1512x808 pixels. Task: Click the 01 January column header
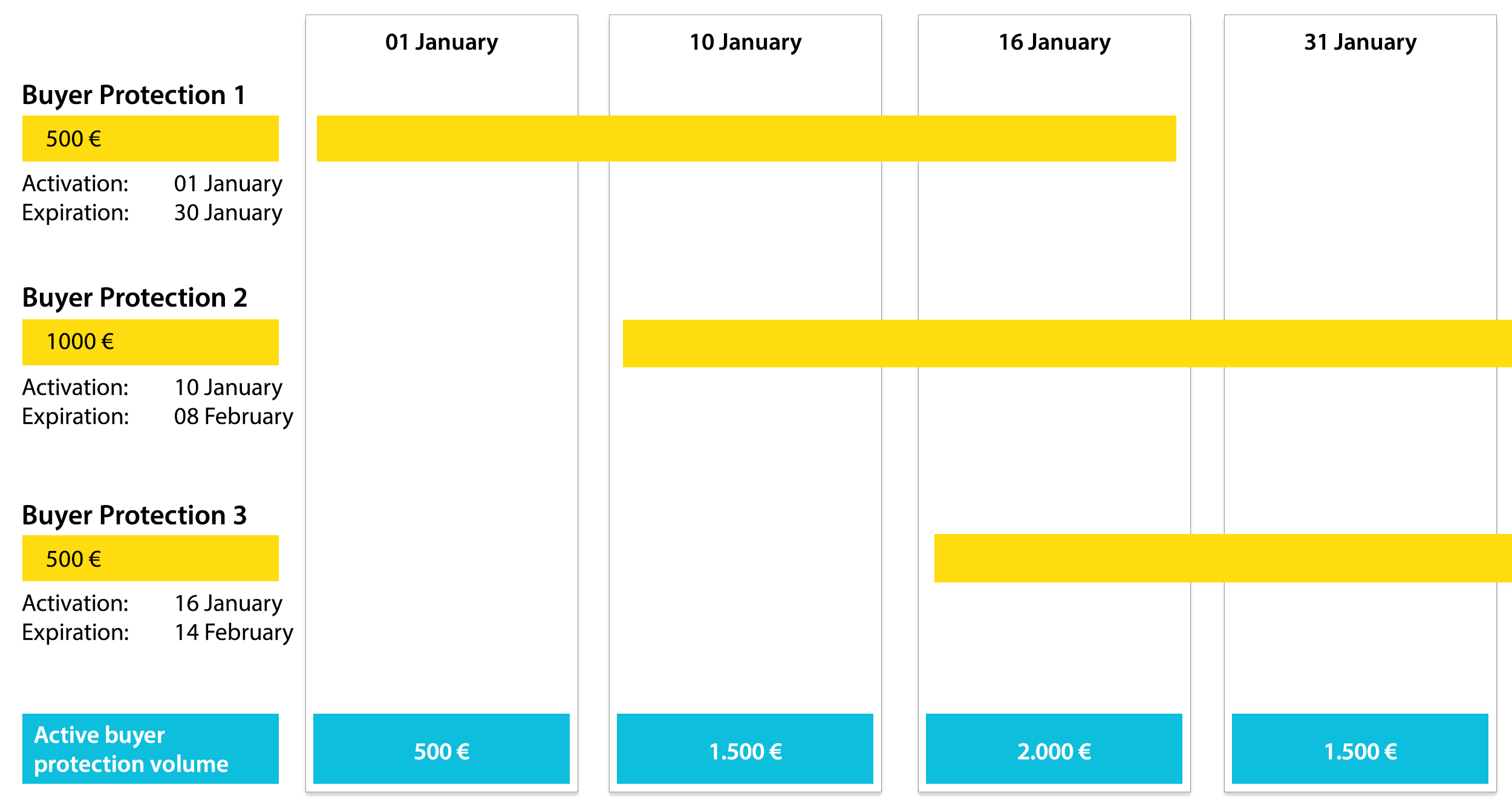pyautogui.click(x=442, y=42)
